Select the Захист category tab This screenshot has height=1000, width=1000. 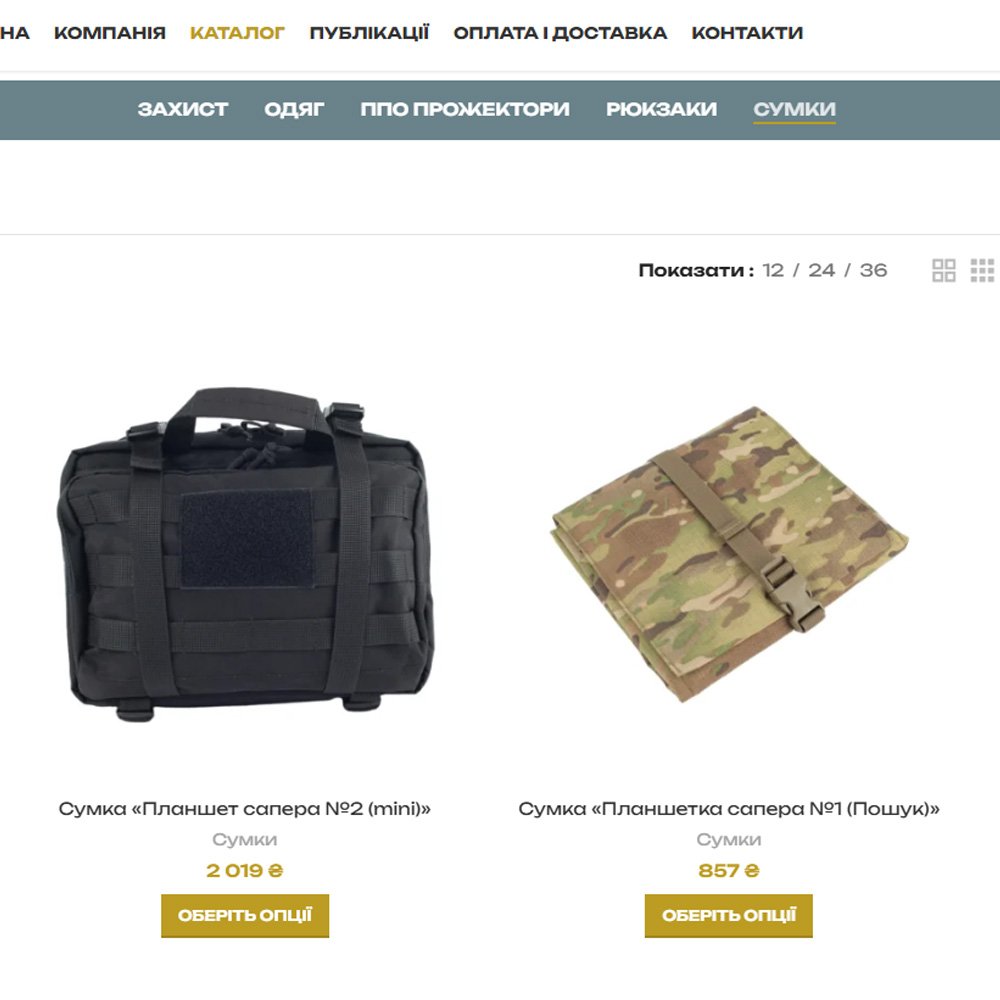(x=182, y=109)
